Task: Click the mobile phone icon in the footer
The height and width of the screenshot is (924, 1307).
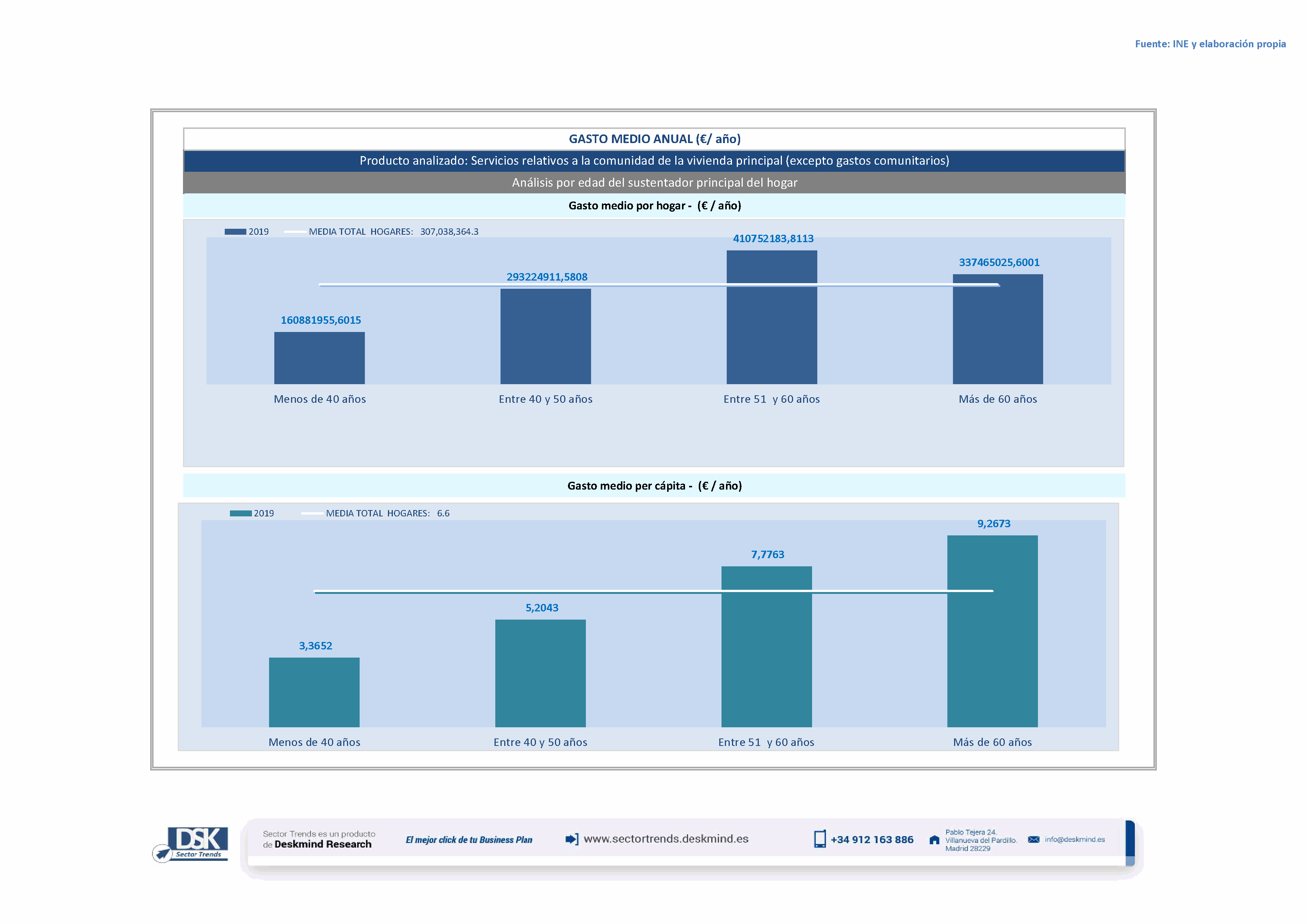Action: coord(820,839)
